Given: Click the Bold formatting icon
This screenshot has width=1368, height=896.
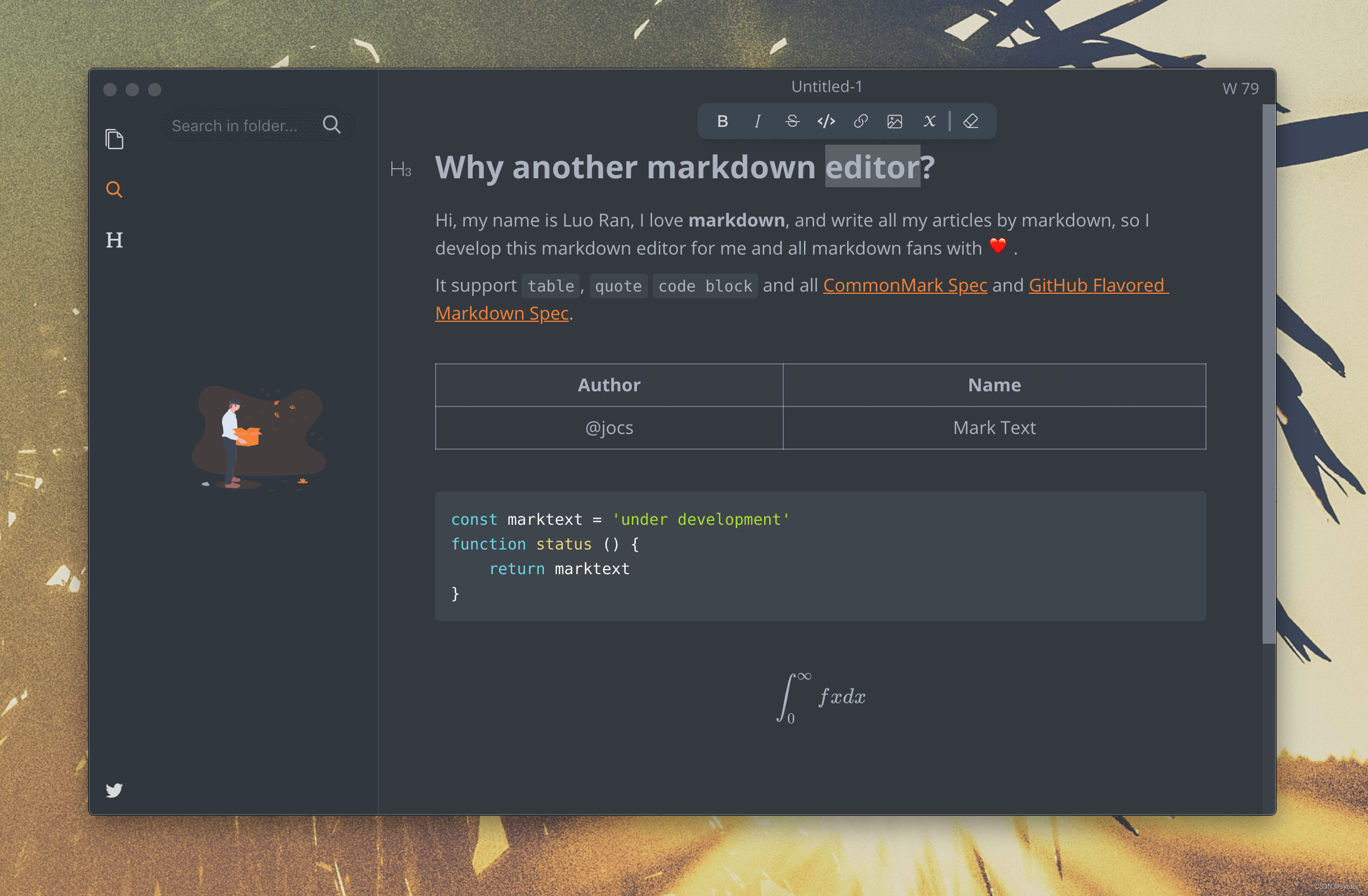Looking at the screenshot, I should [x=723, y=121].
